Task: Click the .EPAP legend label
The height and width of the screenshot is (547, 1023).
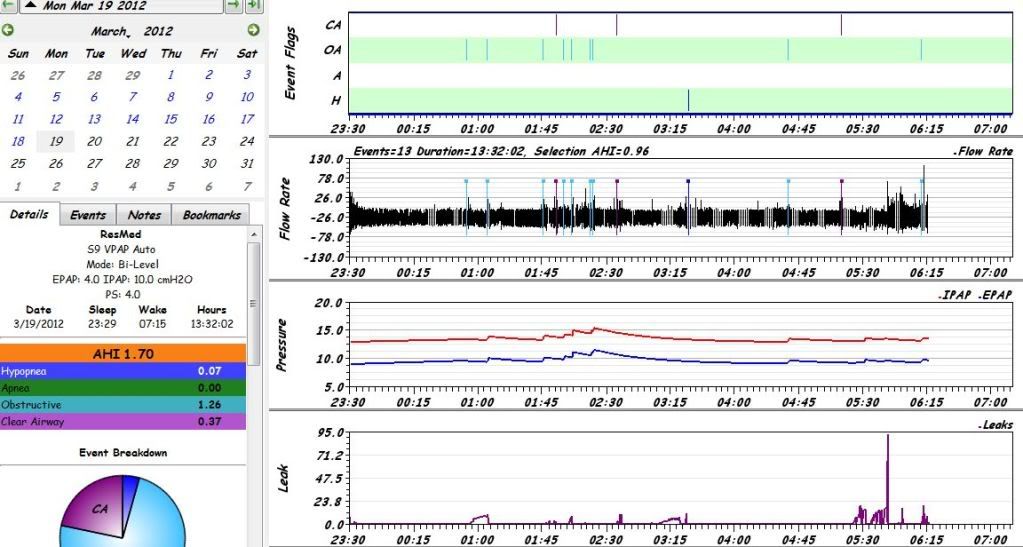Action: point(995,295)
